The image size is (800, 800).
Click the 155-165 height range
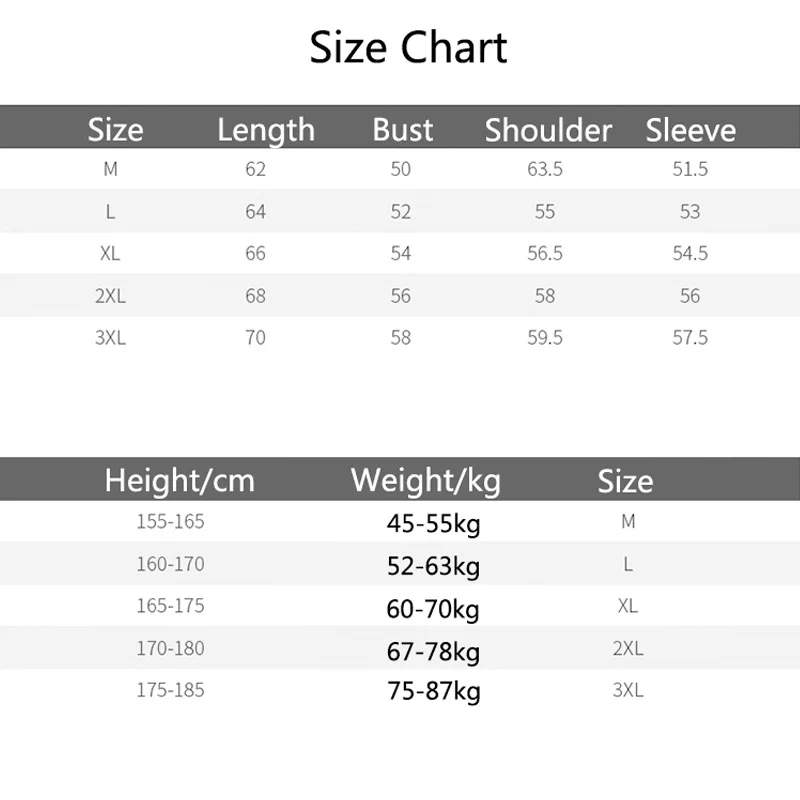tap(170, 522)
